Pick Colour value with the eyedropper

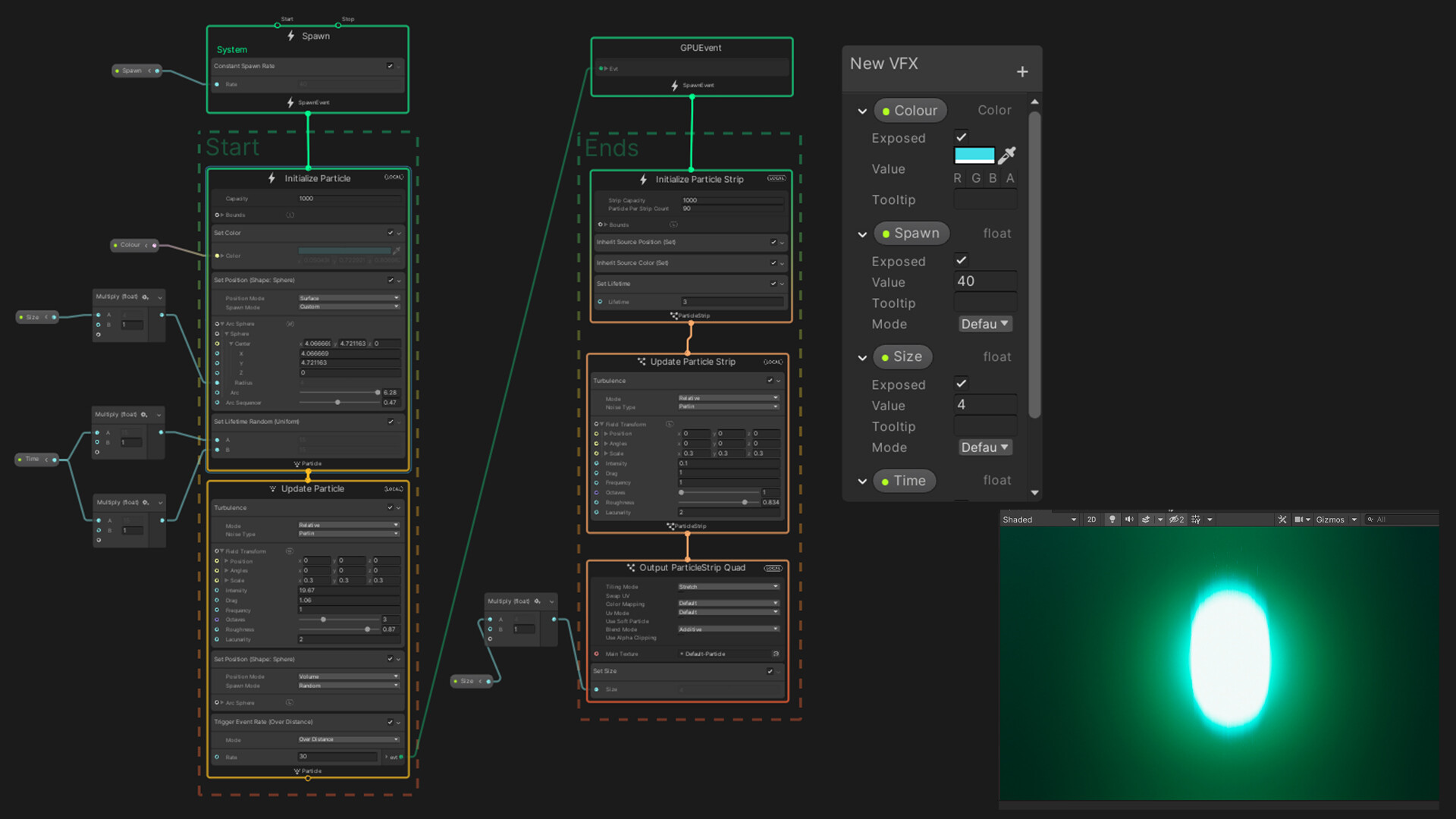(1007, 155)
